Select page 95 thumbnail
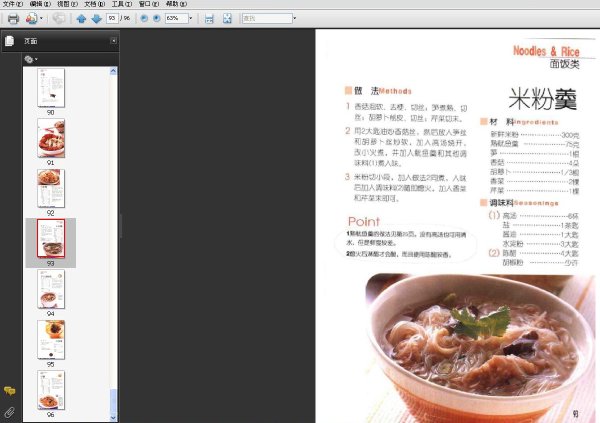Image resolution: width=600 pixels, height=423 pixels. click(x=51, y=340)
